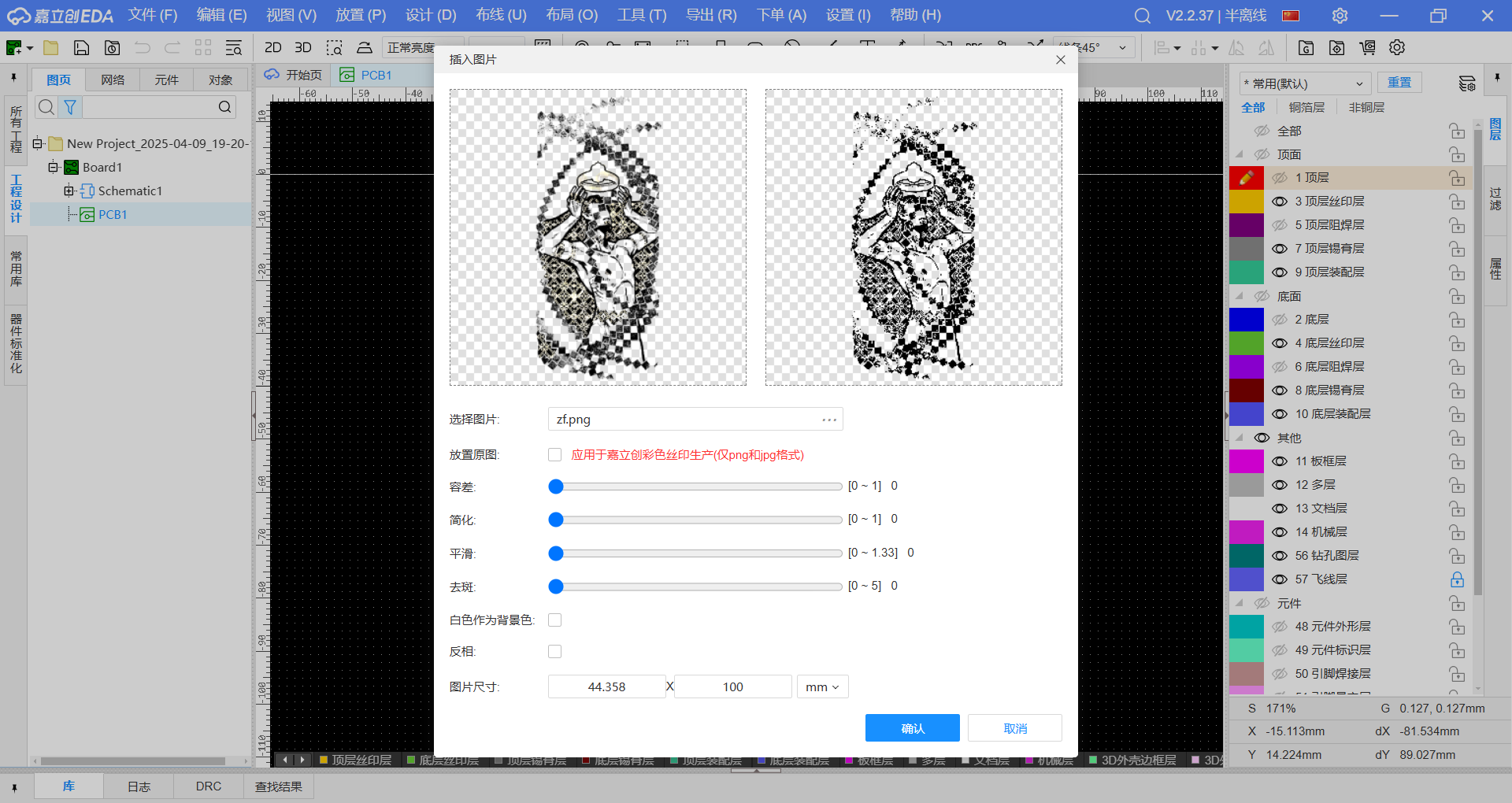Collapse the New Project tree node

click(37, 144)
